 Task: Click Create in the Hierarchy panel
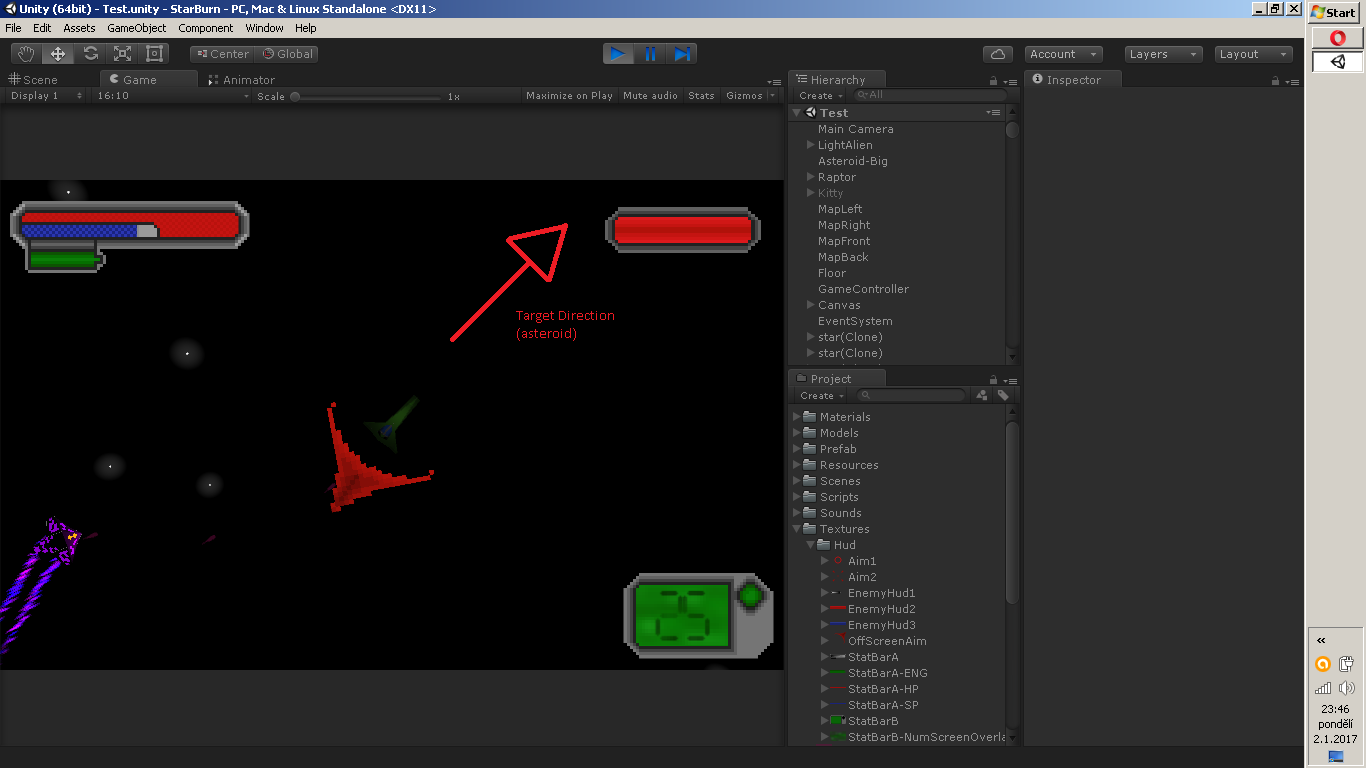[817, 95]
